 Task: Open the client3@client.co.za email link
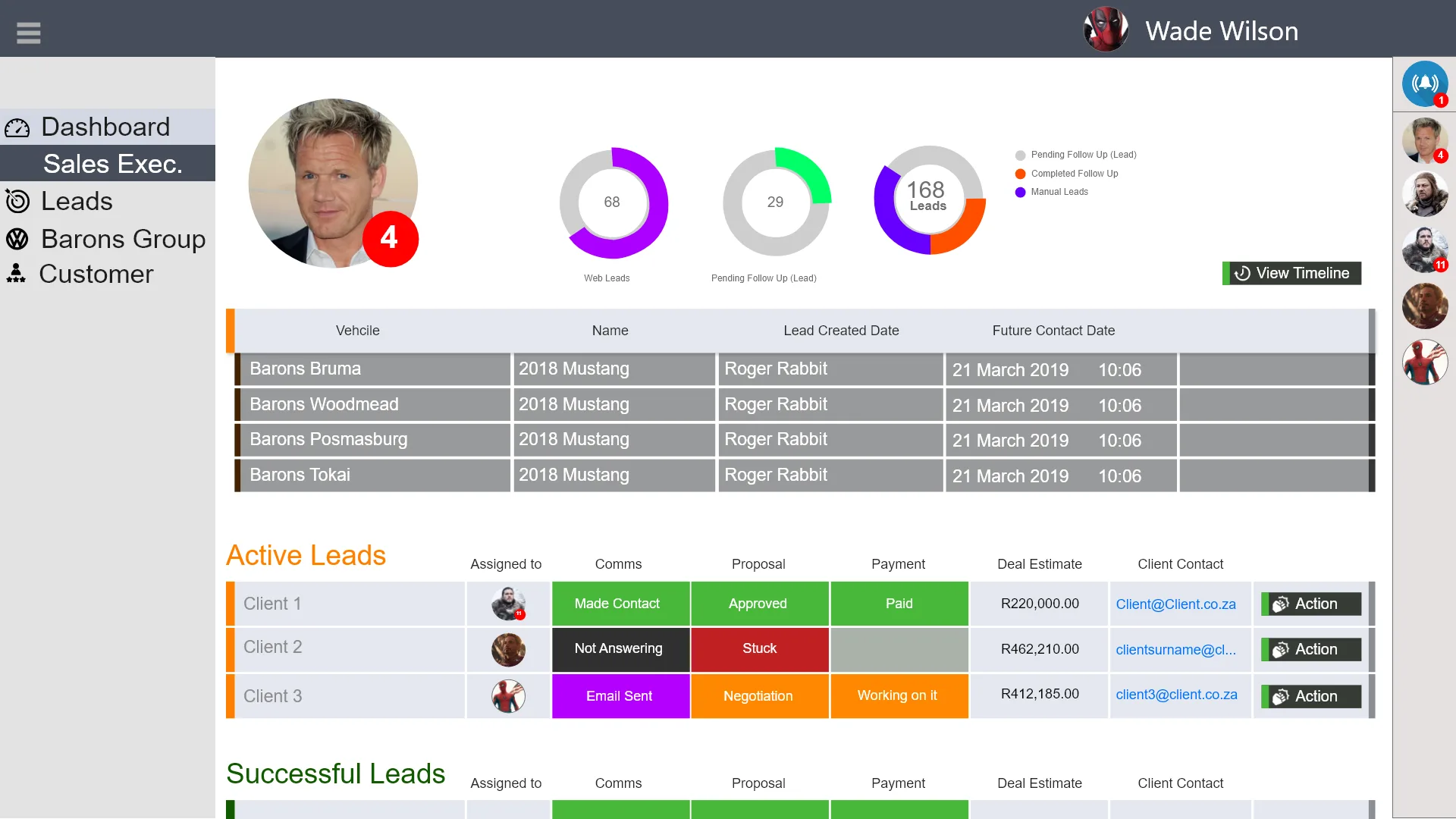1176,695
